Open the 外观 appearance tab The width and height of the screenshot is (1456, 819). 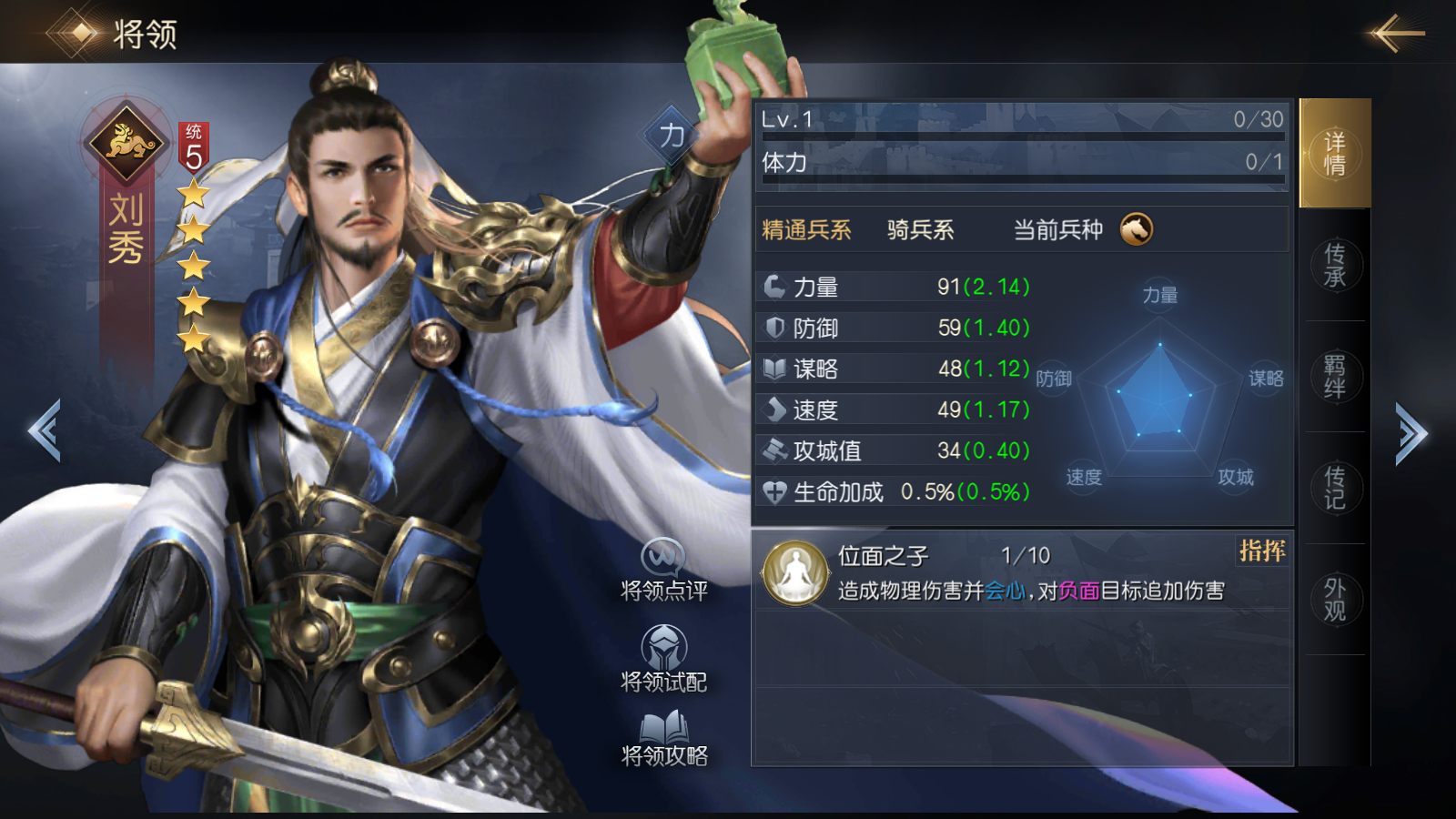1334,600
